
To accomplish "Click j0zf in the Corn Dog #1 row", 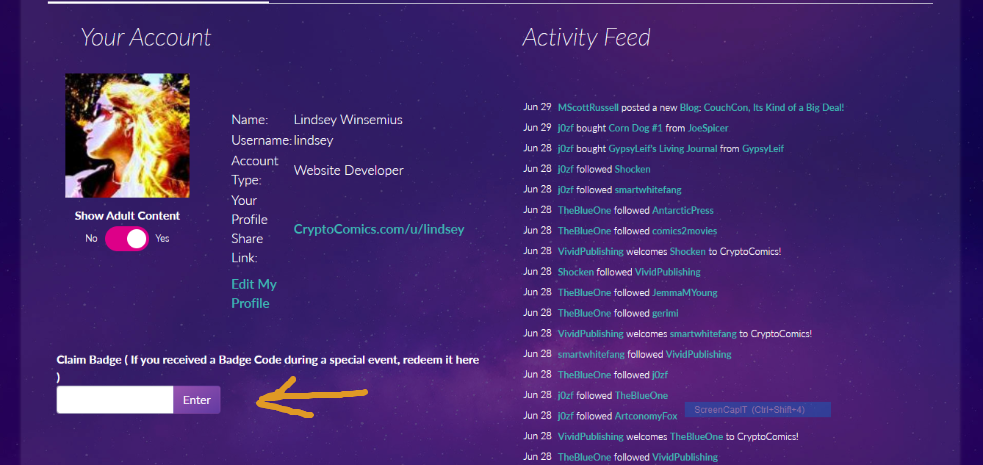I will pyautogui.click(x=565, y=128).
